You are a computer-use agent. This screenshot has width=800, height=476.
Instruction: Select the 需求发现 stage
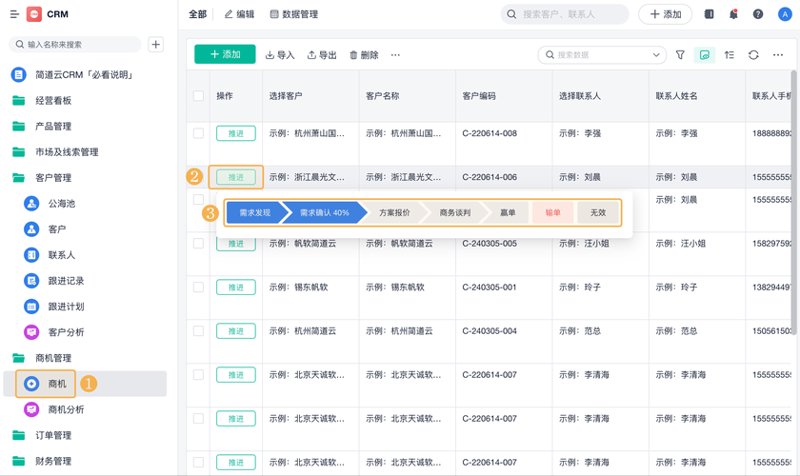255,212
